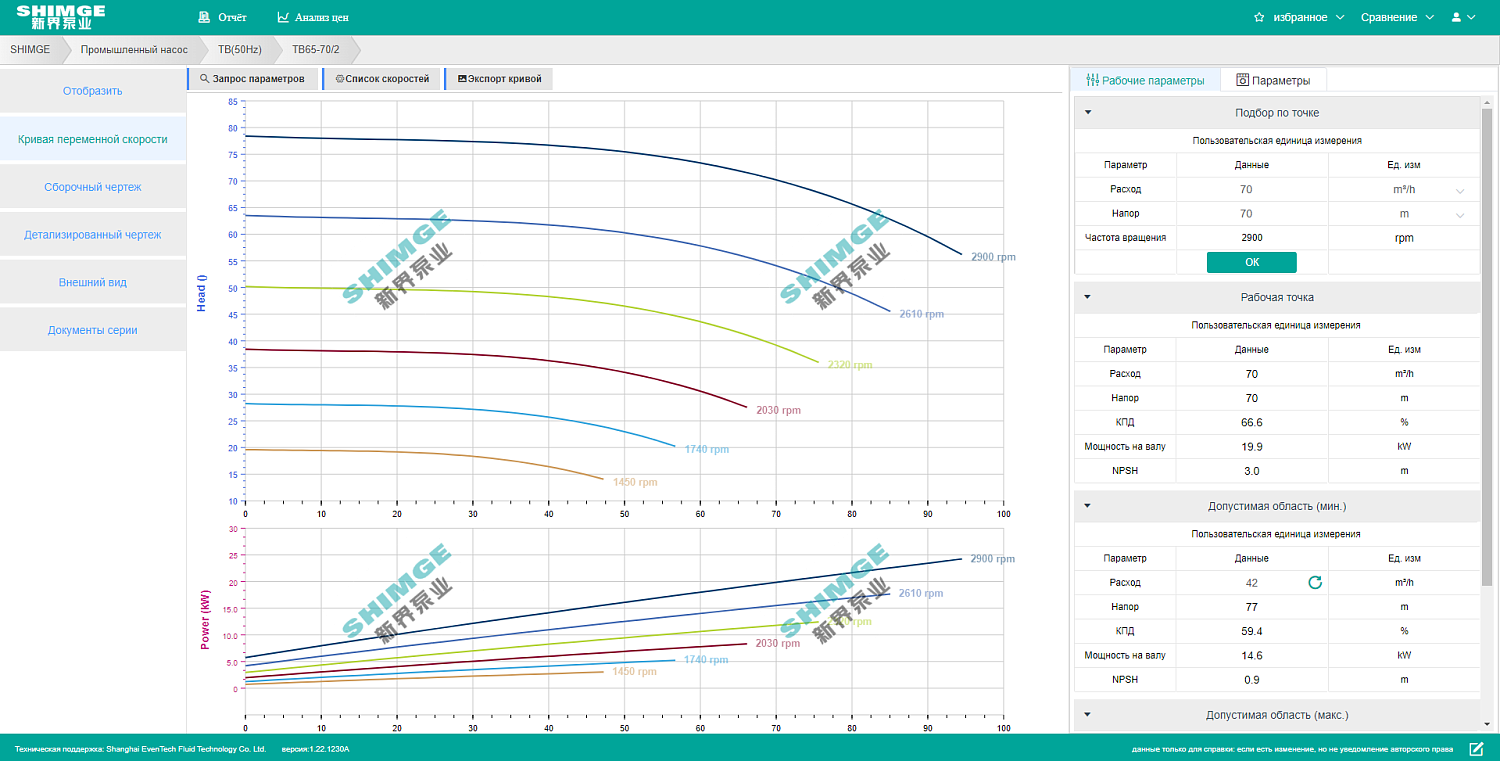
Task: Open the Сравнение comparison dropdown
Action: point(1397,17)
